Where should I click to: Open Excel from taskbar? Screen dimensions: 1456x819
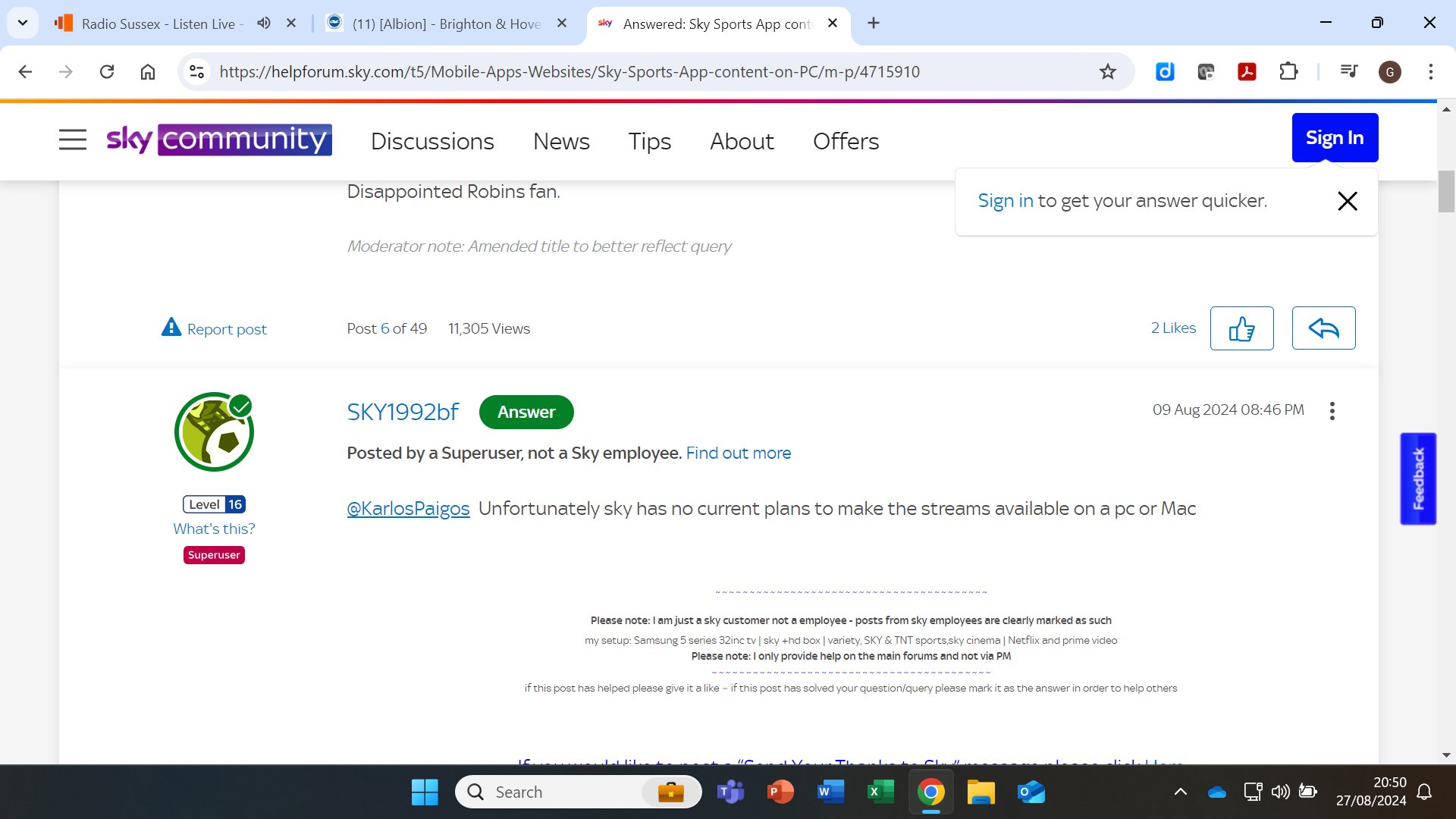pos(880,792)
